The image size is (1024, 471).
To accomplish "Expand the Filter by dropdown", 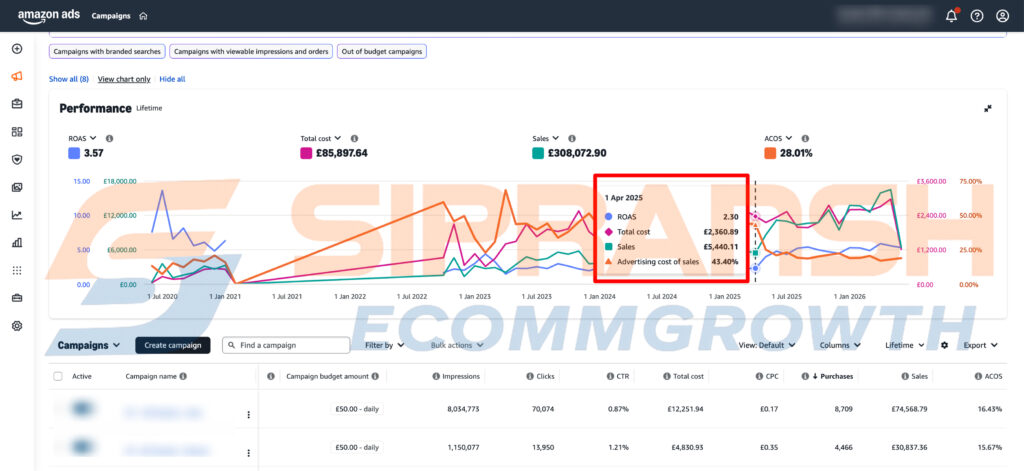I will pos(385,345).
